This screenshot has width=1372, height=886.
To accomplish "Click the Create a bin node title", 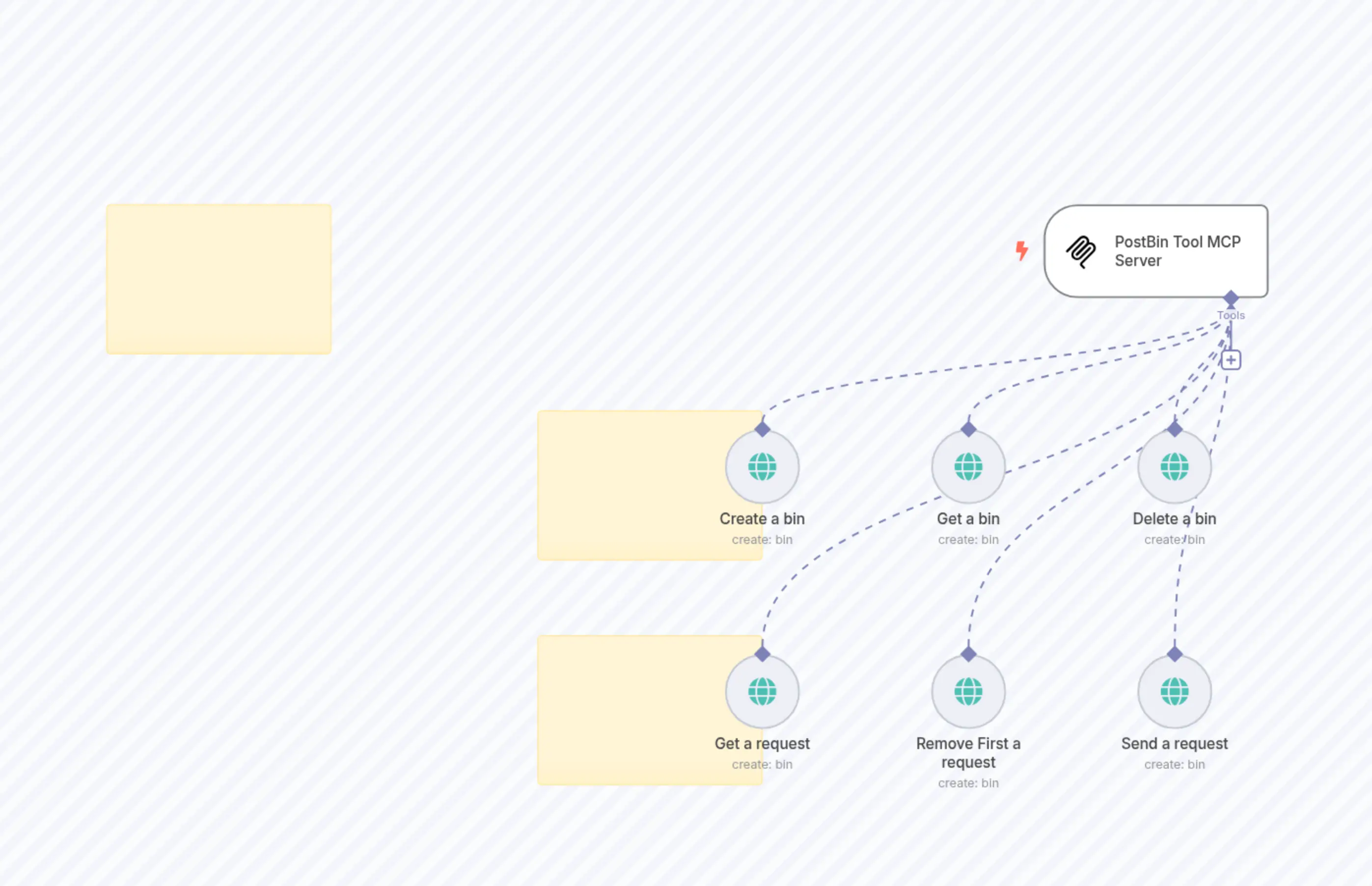I will click(x=762, y=518).
